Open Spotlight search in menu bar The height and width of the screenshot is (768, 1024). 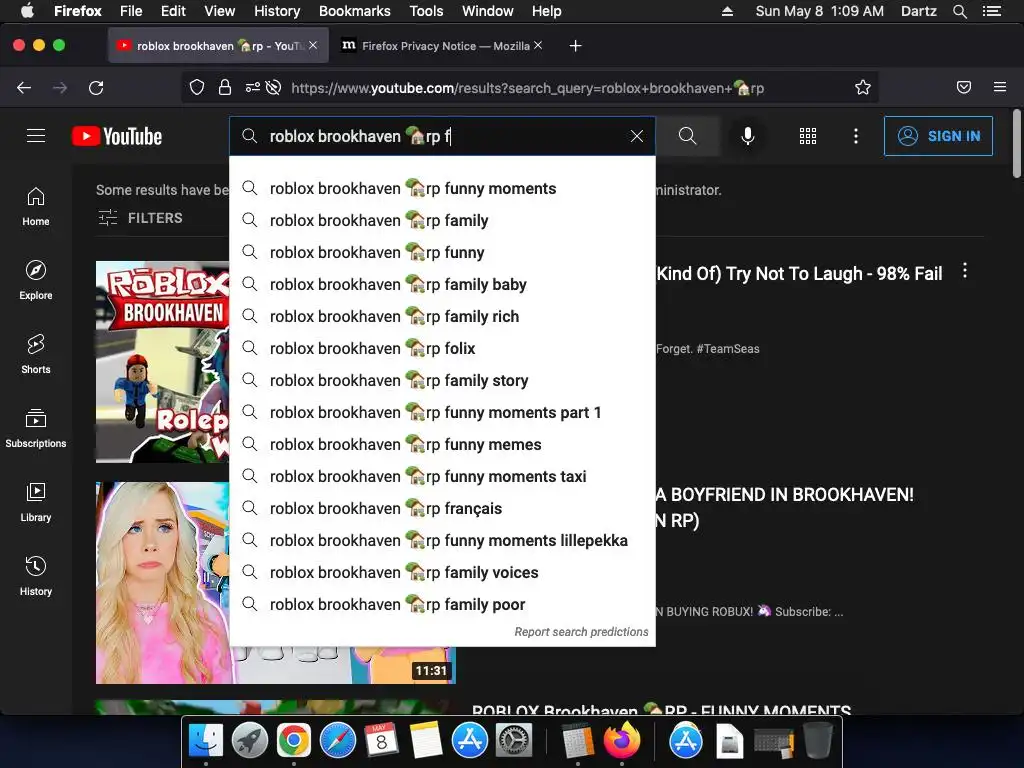click(x=959, y=11)
